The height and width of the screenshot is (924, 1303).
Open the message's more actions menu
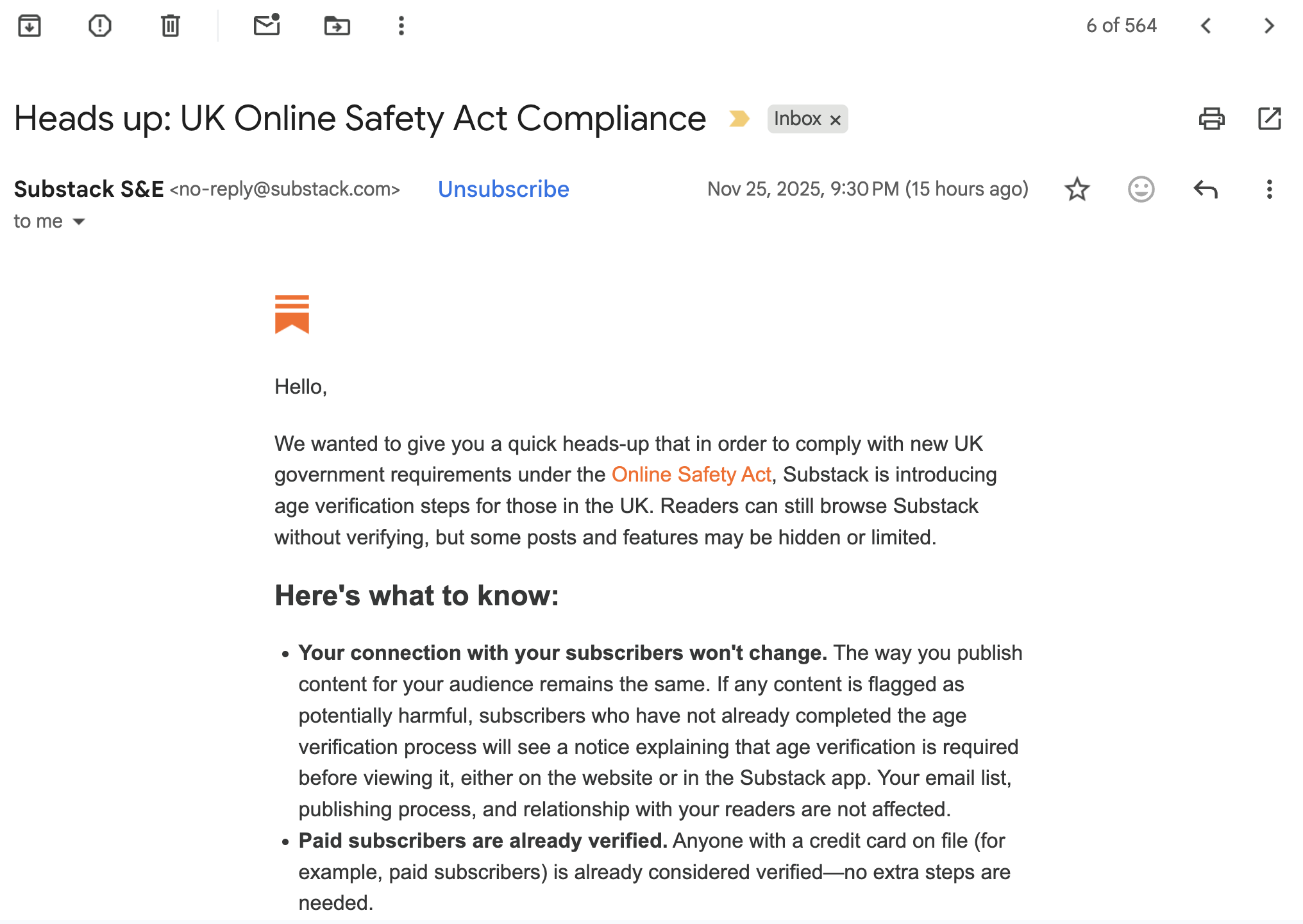tap(1269, 189)
